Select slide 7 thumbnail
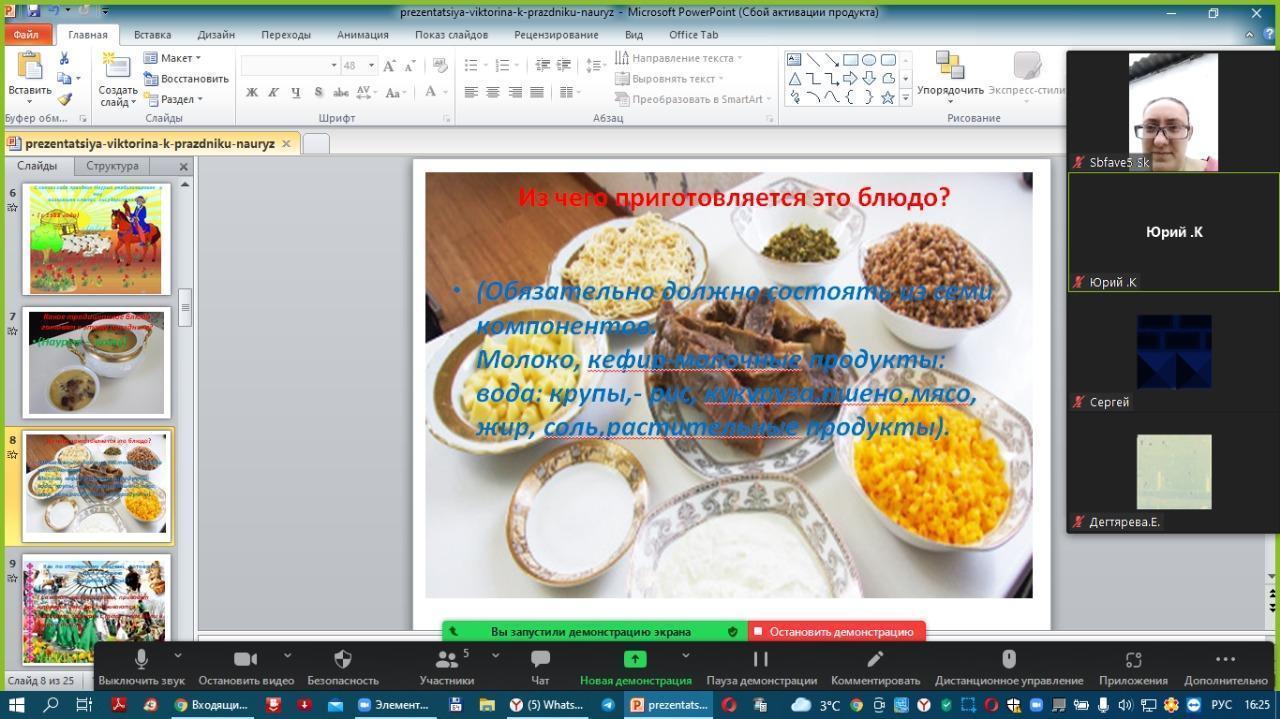Screen dimensions: 1280x719 click(x=96, y=362)
